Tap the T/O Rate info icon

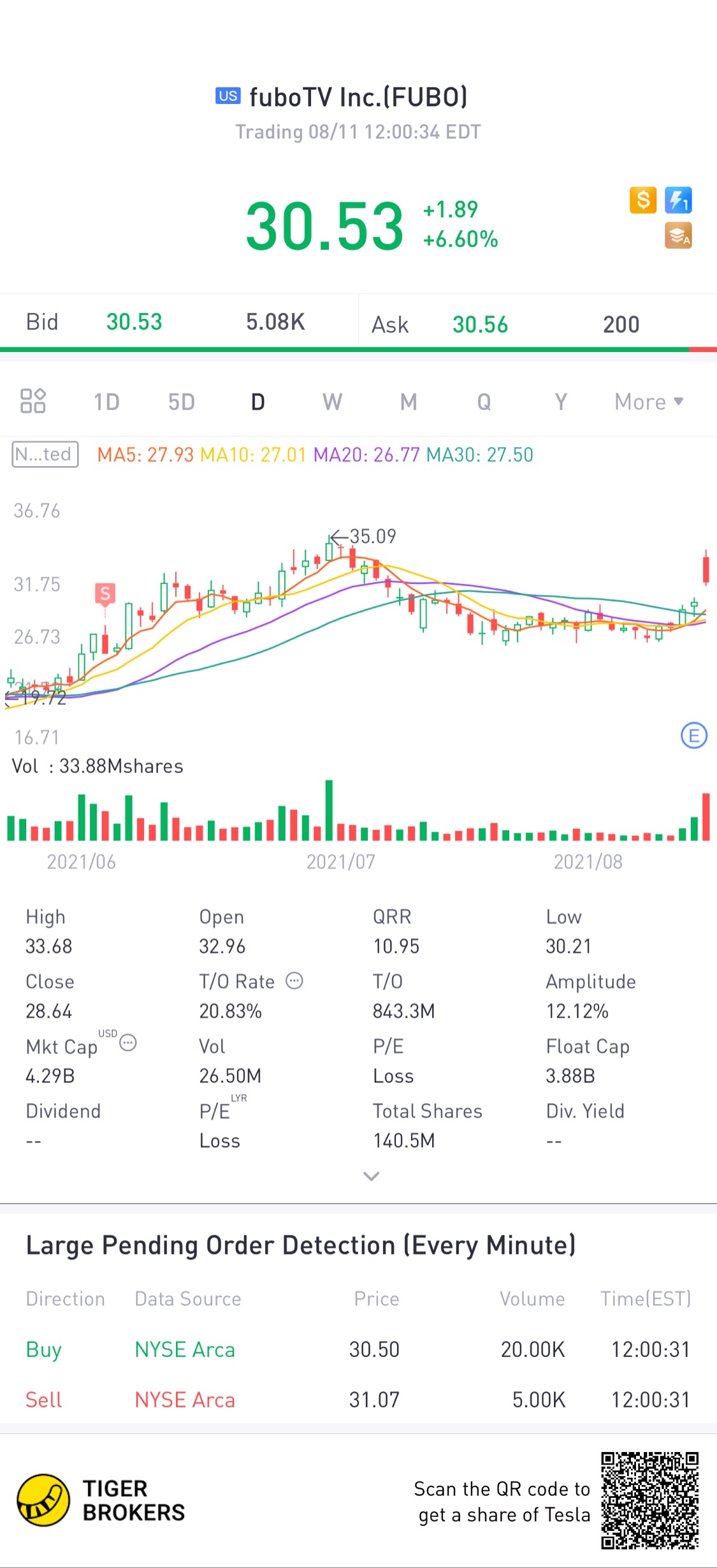point(294,980)
